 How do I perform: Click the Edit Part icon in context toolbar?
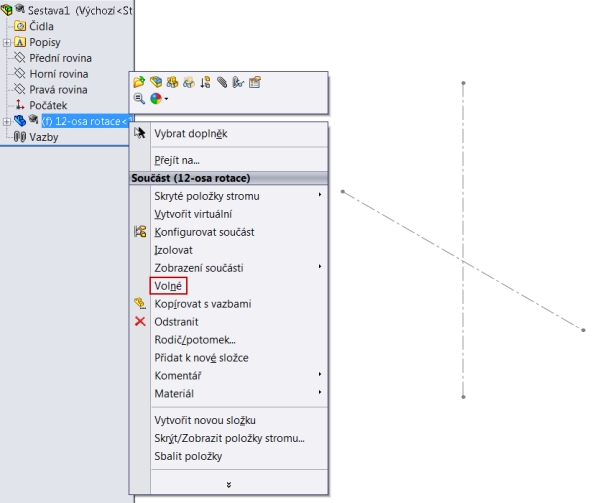(x=156, y=82)
